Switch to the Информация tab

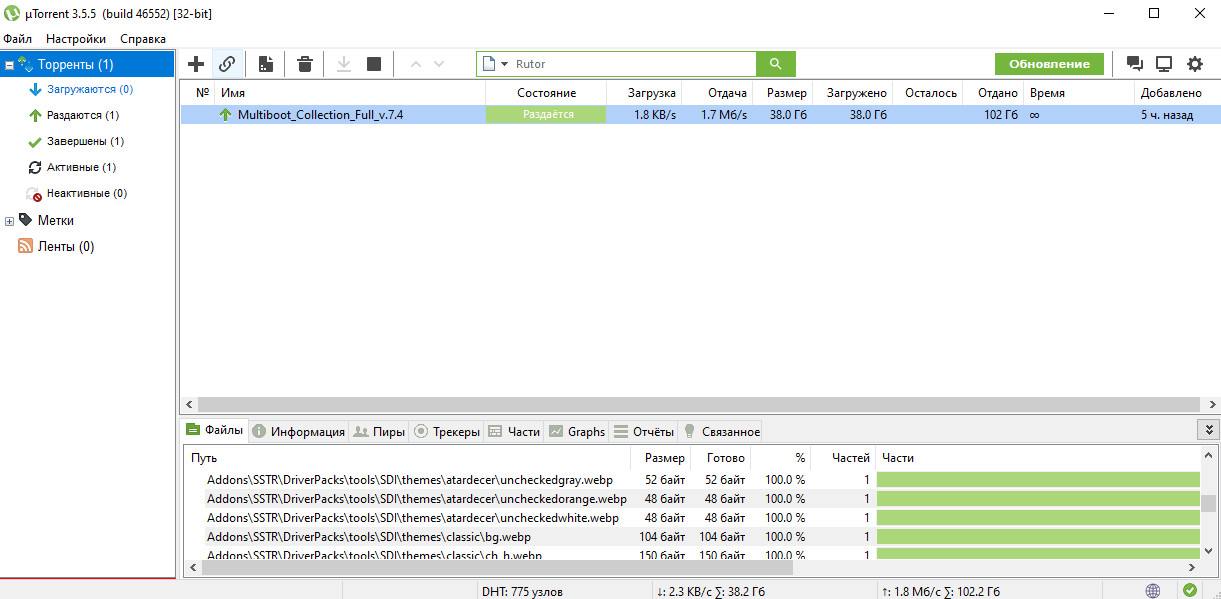[298, 432]
